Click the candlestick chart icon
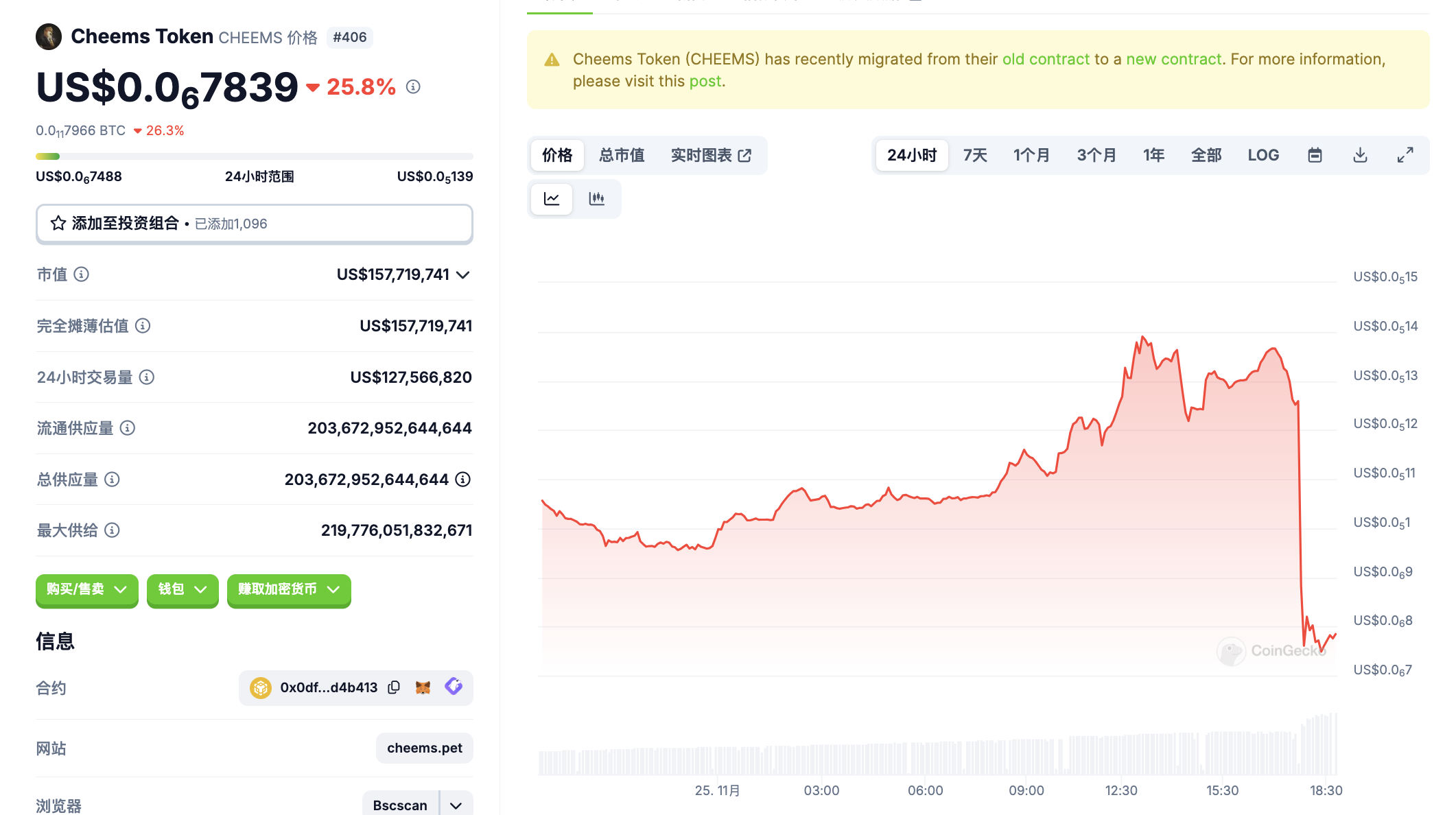 click(596, 199)
